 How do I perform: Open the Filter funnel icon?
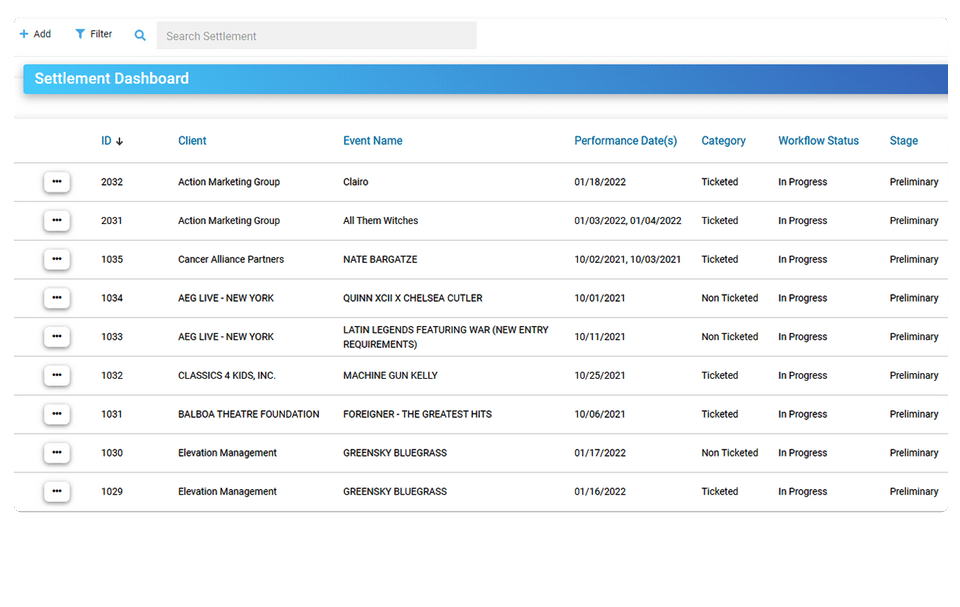click(x=80, y=34)
